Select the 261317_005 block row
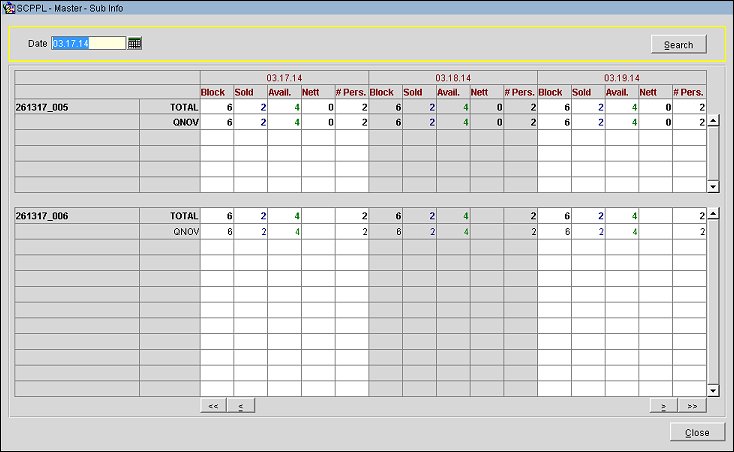 (76, 107)
